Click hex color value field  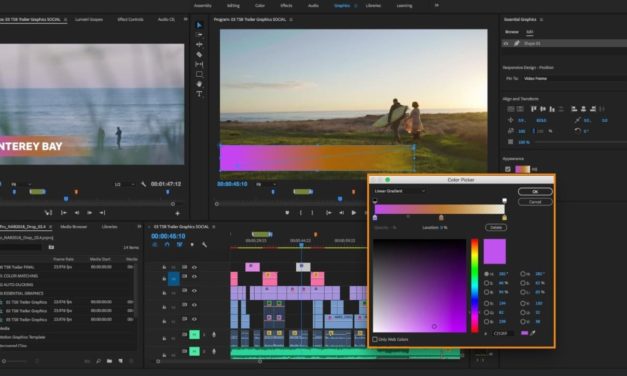[503, 333]
